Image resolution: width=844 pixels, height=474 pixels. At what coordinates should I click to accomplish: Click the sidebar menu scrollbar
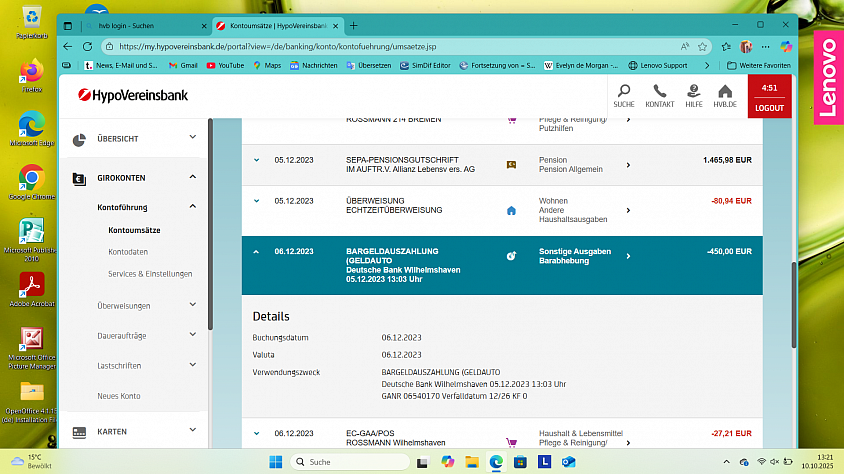pyautogui.click(x=210, y=224)
